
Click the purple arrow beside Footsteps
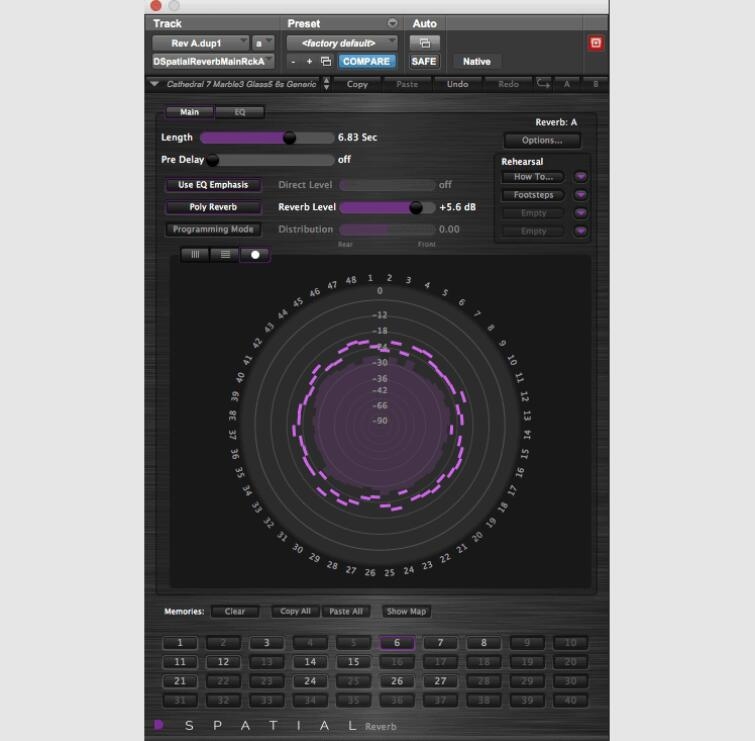coord(580,195)
